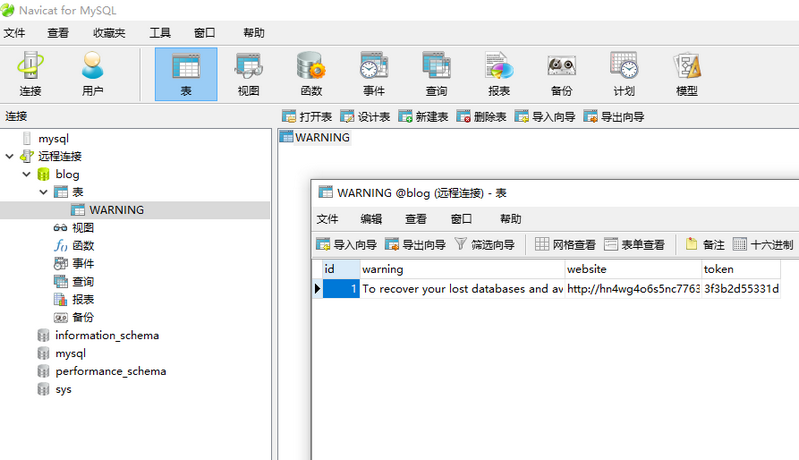Open 帮助 menu in WARNING table window

(511, 219)
